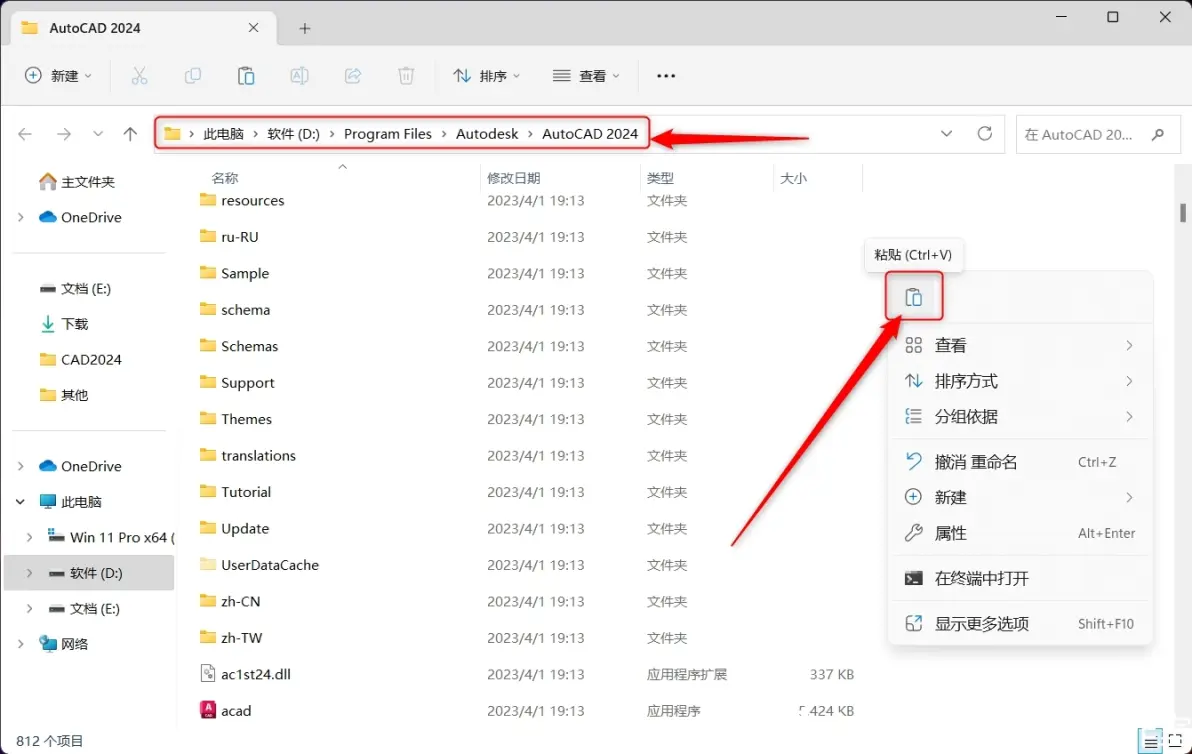Click the Delete trash icon in toolbar

click(x=406, y=76)
